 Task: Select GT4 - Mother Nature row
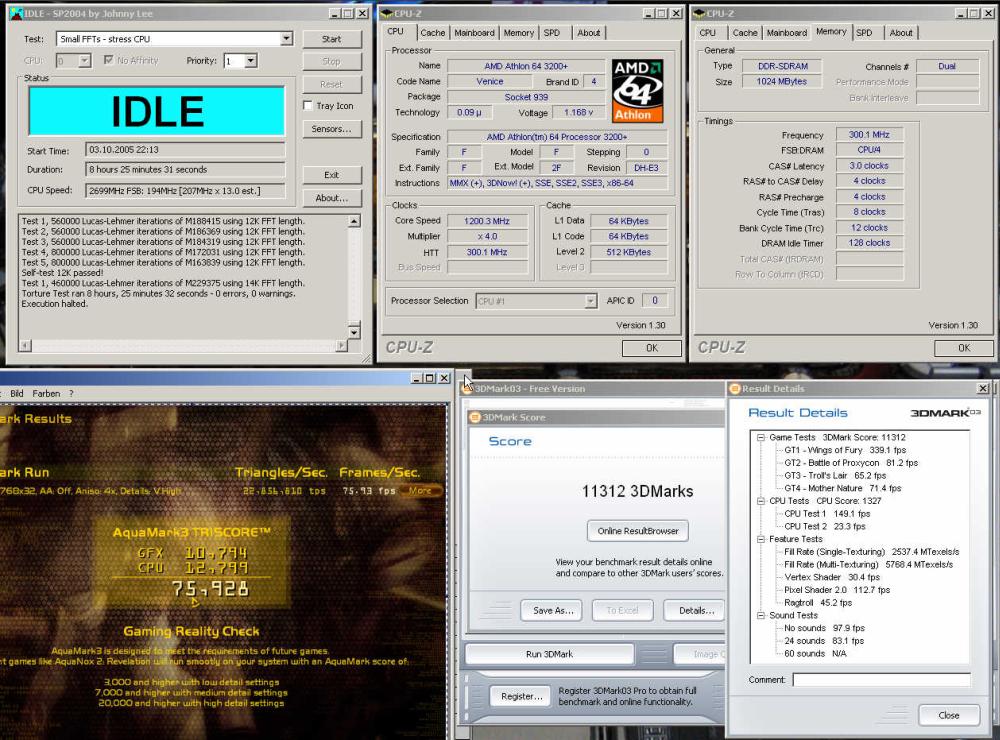(x=842, y=489)
